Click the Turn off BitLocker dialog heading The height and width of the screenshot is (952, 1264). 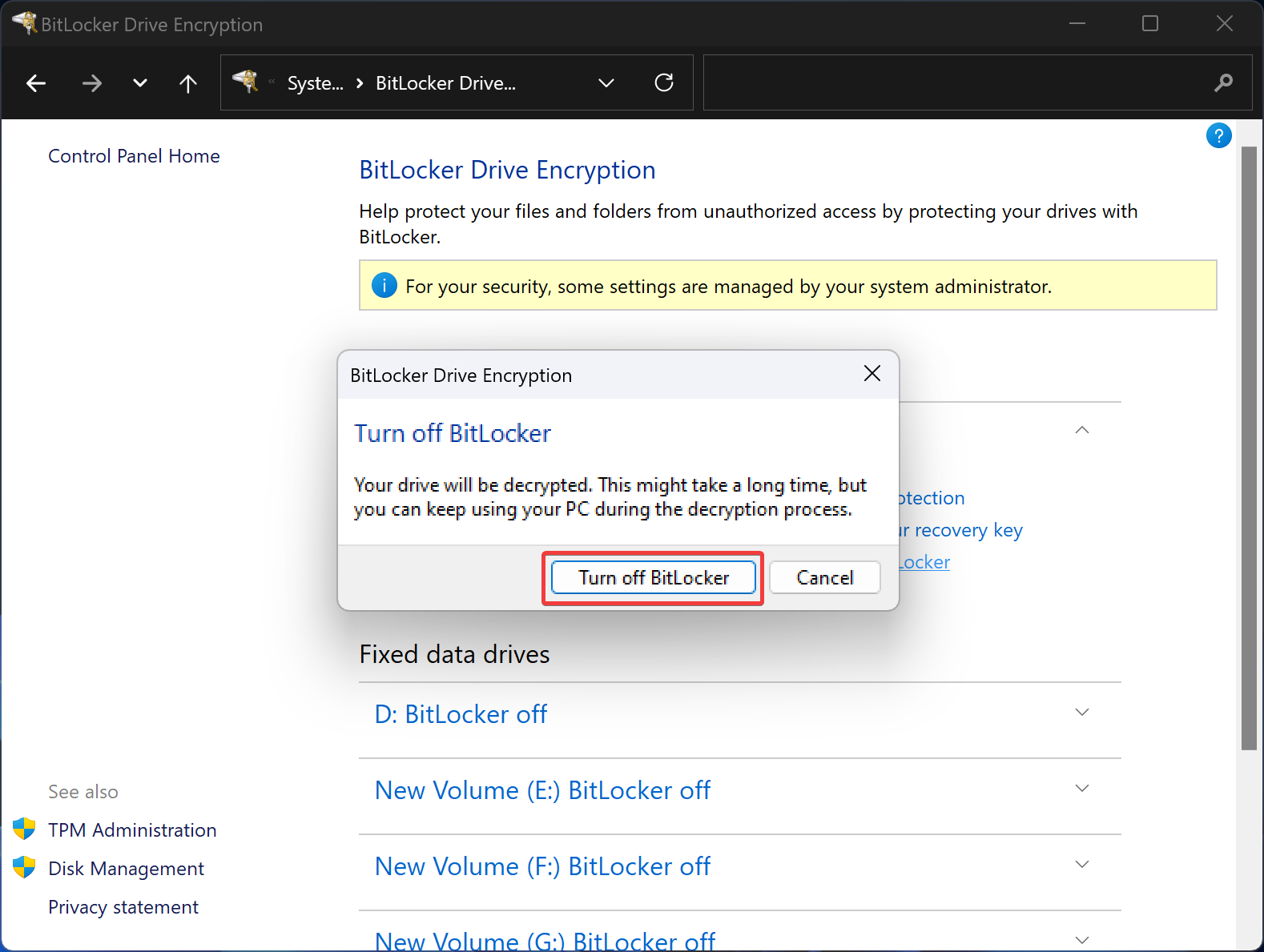point(453,433)
